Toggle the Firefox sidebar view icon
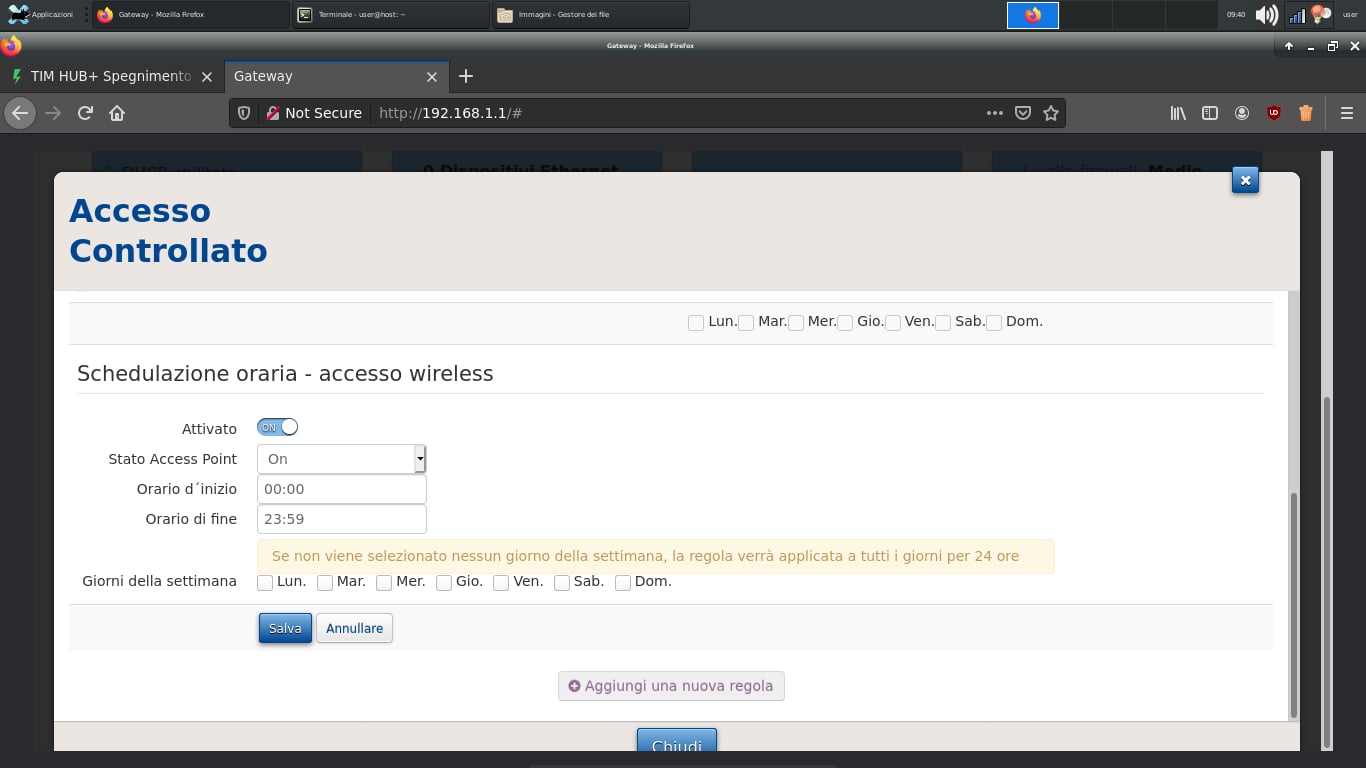Viewport: 1366px width, 768px height. [x=1209, y=113]
